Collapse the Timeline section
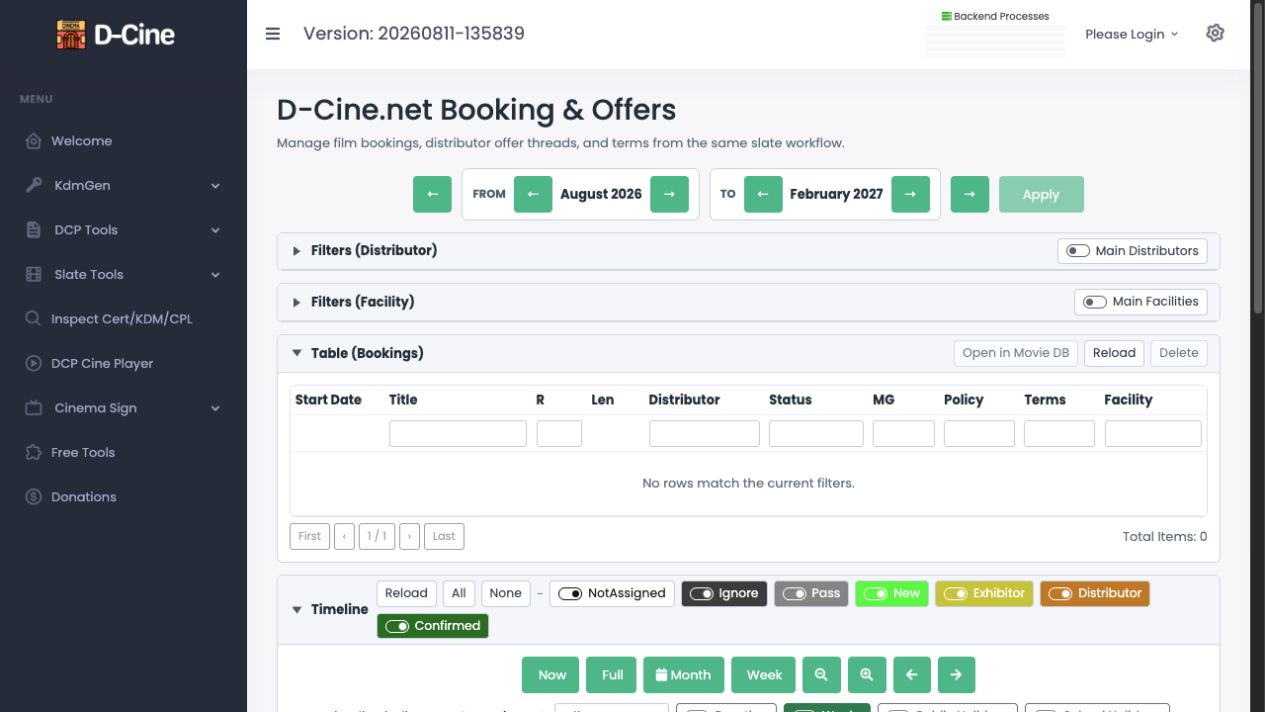Screen dimensions: 1265x712 pyautogui.click(x=296, y=609)
